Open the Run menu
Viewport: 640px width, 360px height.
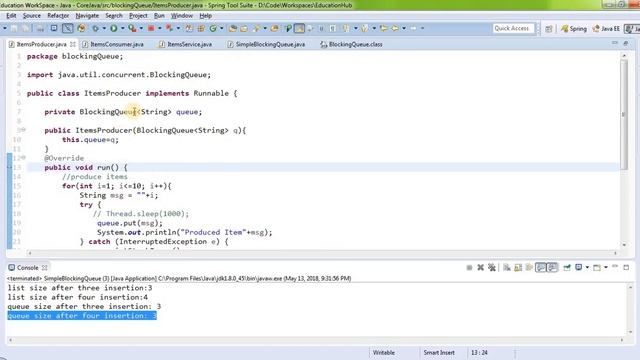click(x=159, y=16)
